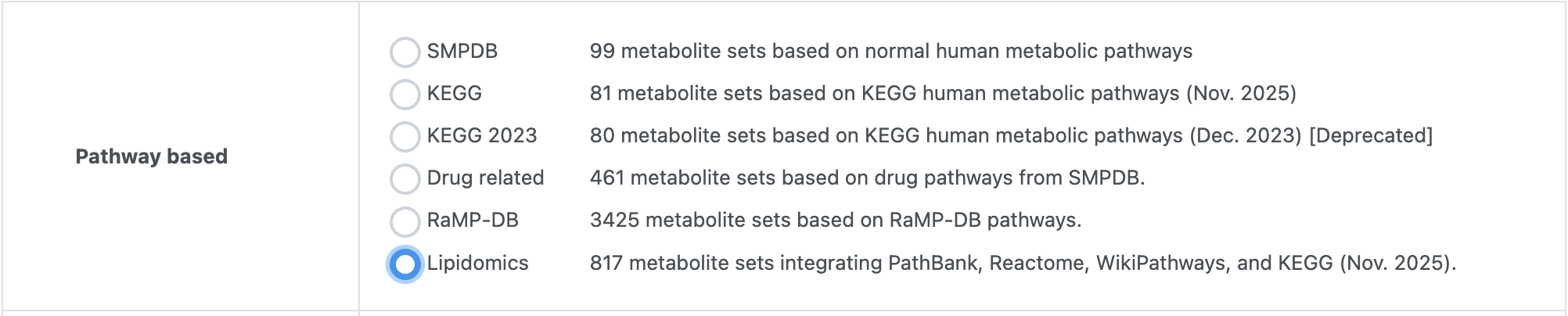Click the '[Deprecated]' note for KEGG 2023
This screenshot has width=1568, height=316.
coord(1371,136)
